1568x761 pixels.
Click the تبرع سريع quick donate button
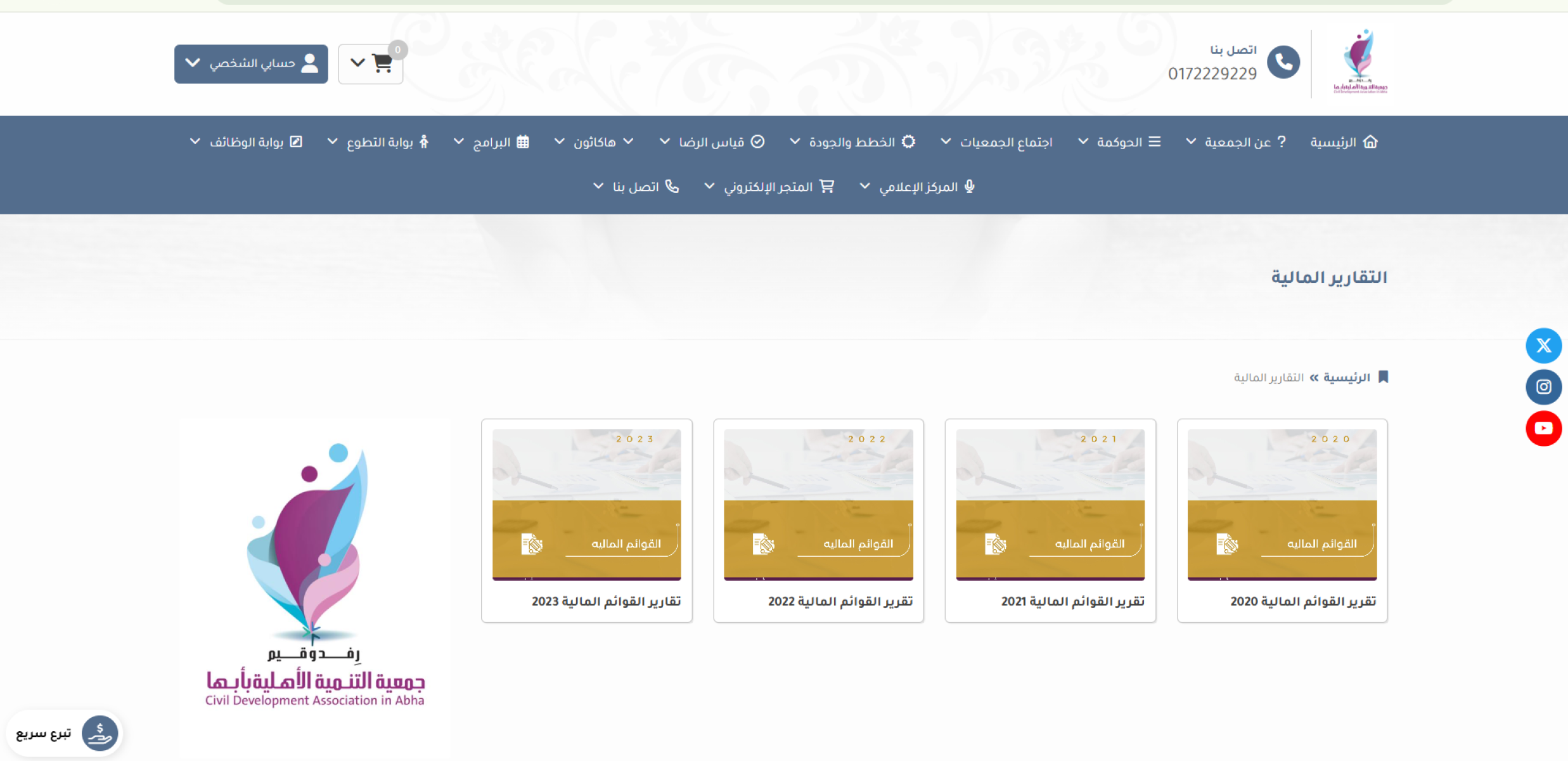click(44, 734)
